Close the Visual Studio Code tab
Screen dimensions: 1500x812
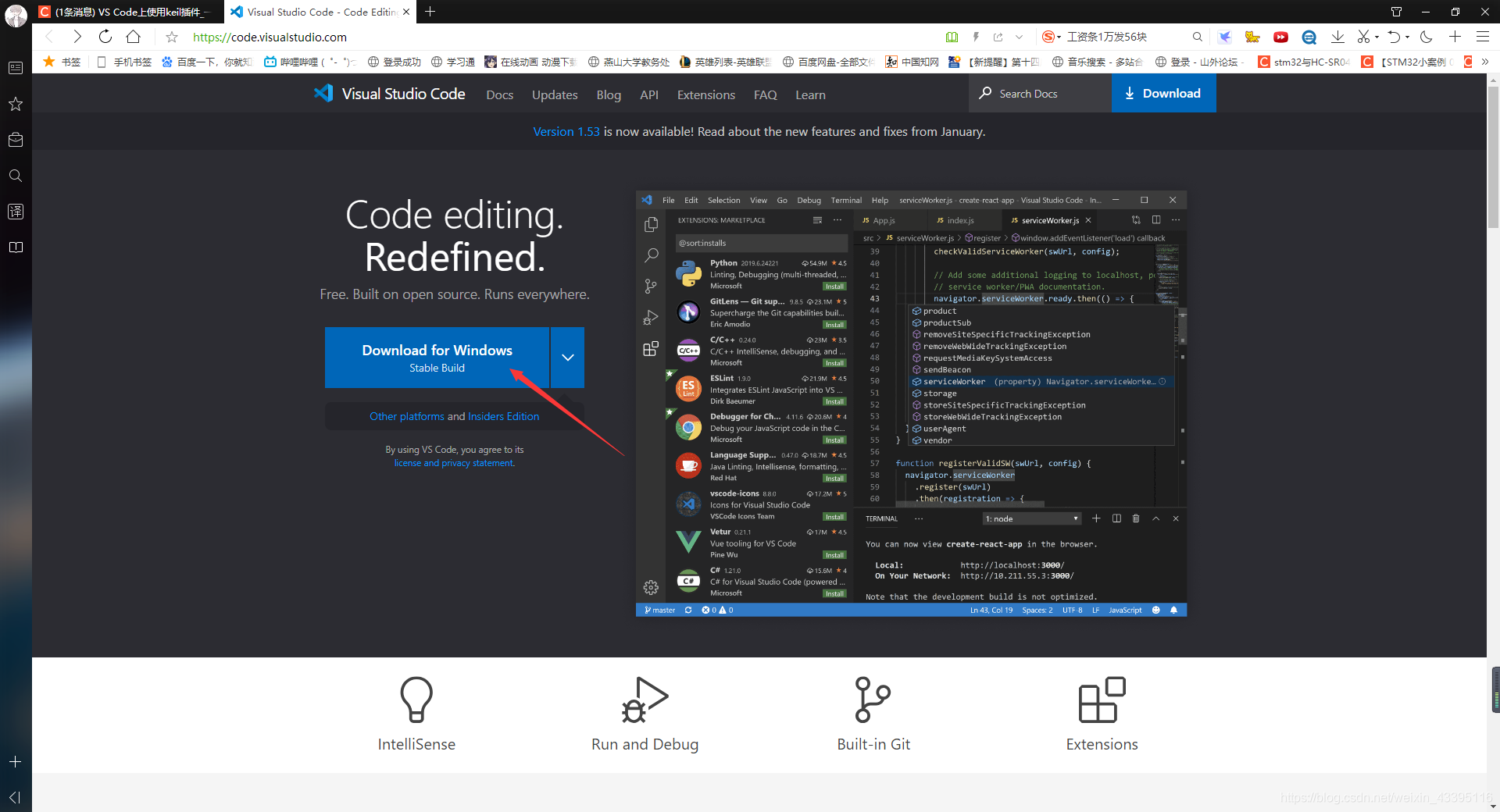click(406, 12)
